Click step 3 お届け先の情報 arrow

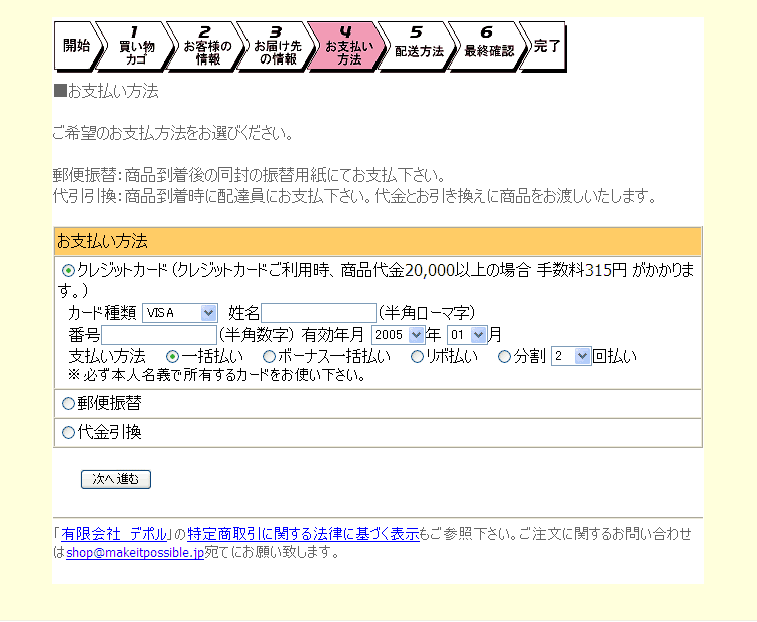tap(277, 47)
